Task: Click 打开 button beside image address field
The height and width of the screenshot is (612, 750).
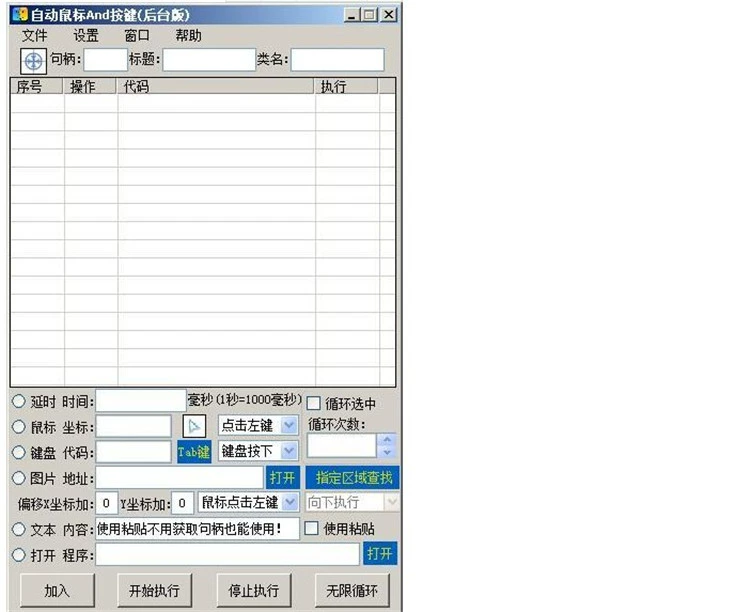Action: coord(283,478)
